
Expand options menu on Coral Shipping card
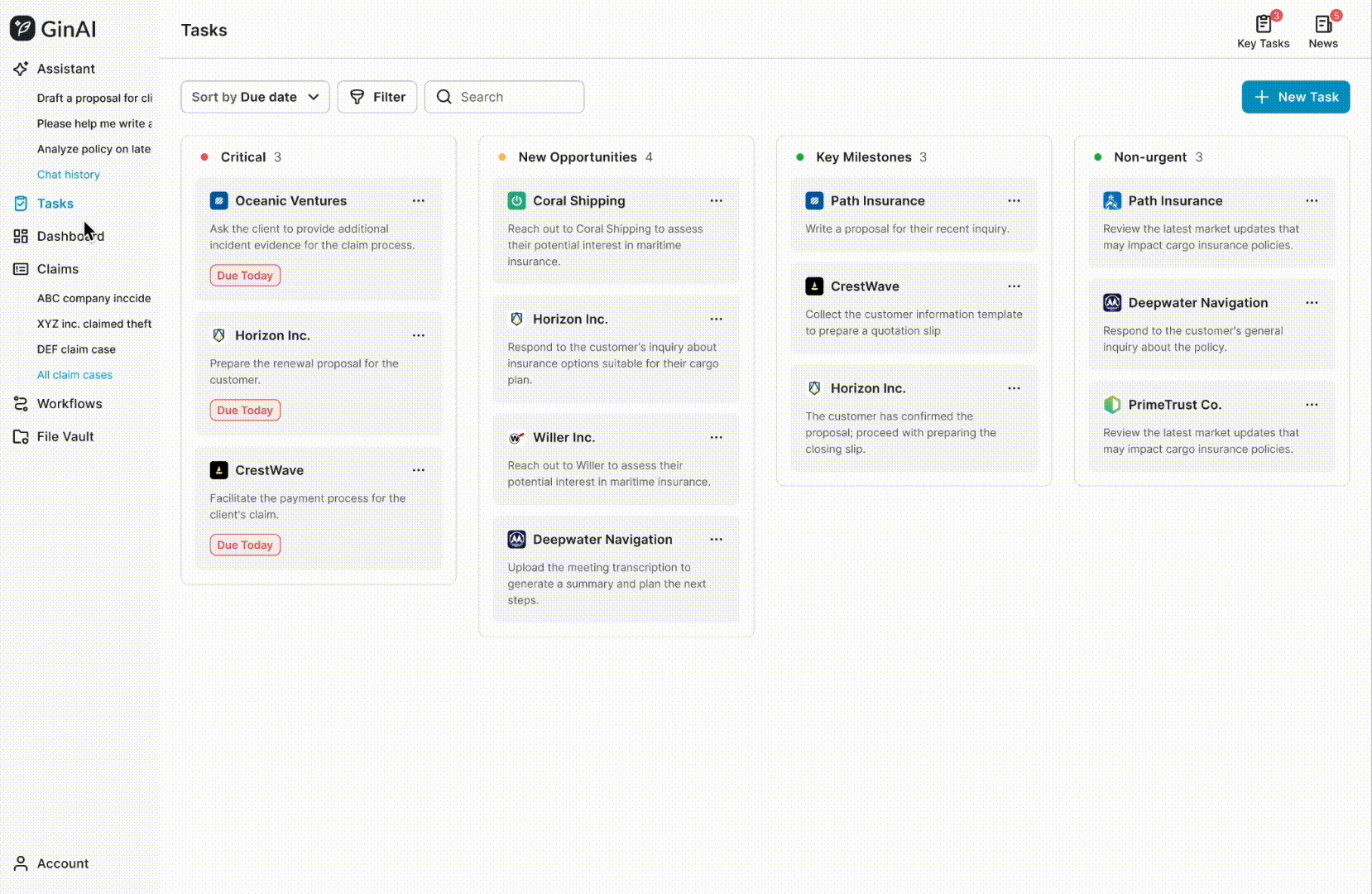coord(717,201)
